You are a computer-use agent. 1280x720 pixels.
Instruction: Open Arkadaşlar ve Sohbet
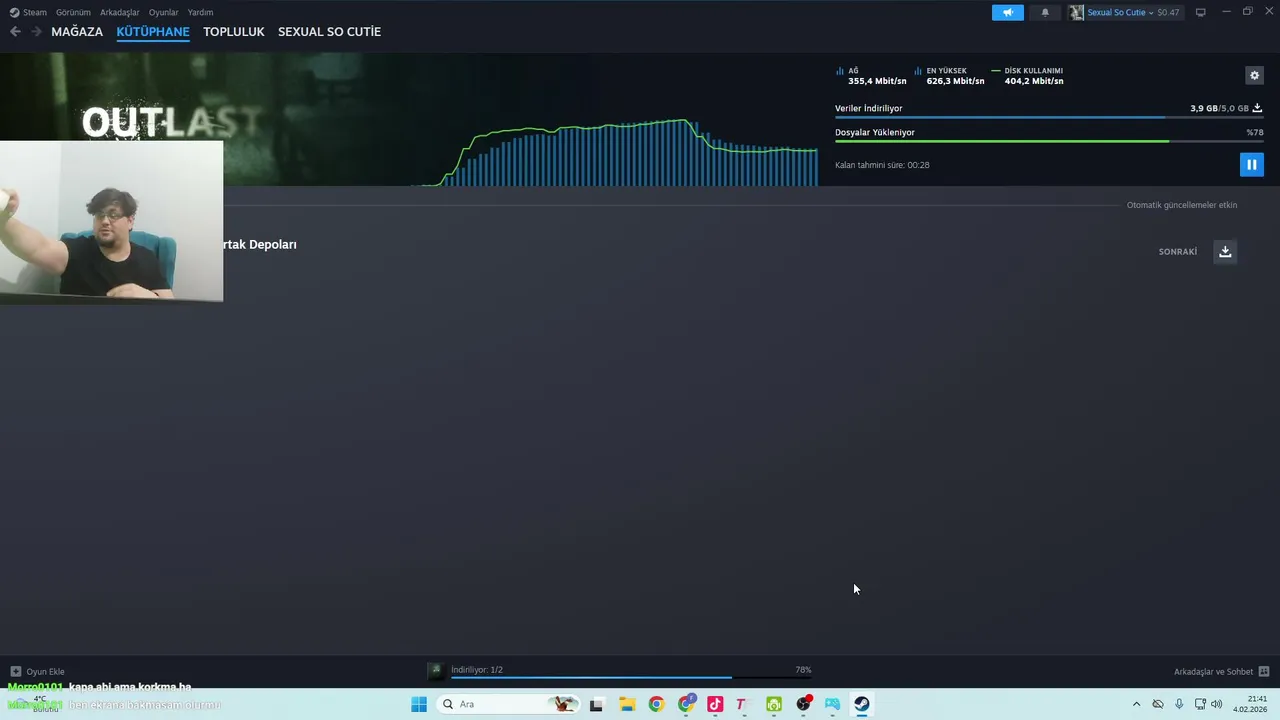[1221, 671]
